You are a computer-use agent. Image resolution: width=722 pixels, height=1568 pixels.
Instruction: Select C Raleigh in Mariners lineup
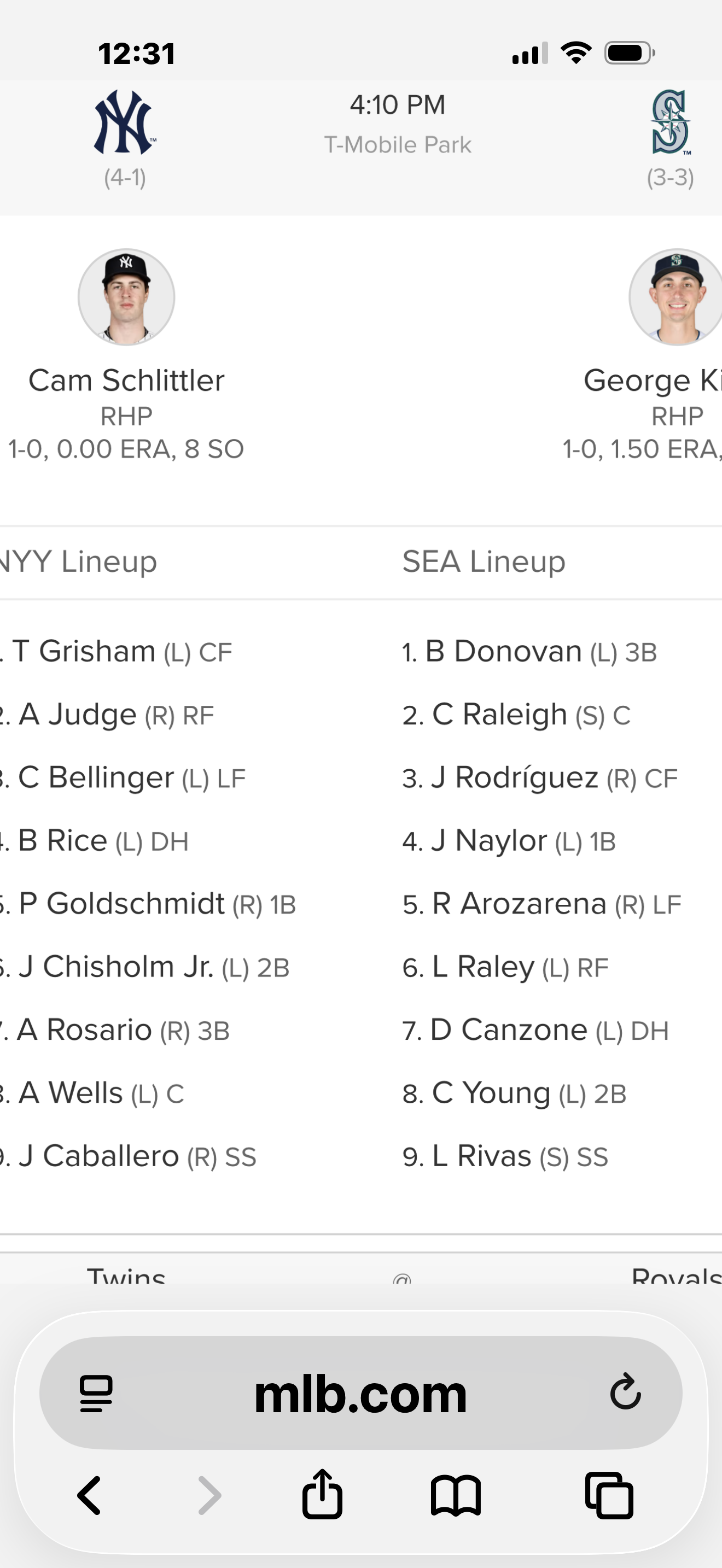point(499,715)
